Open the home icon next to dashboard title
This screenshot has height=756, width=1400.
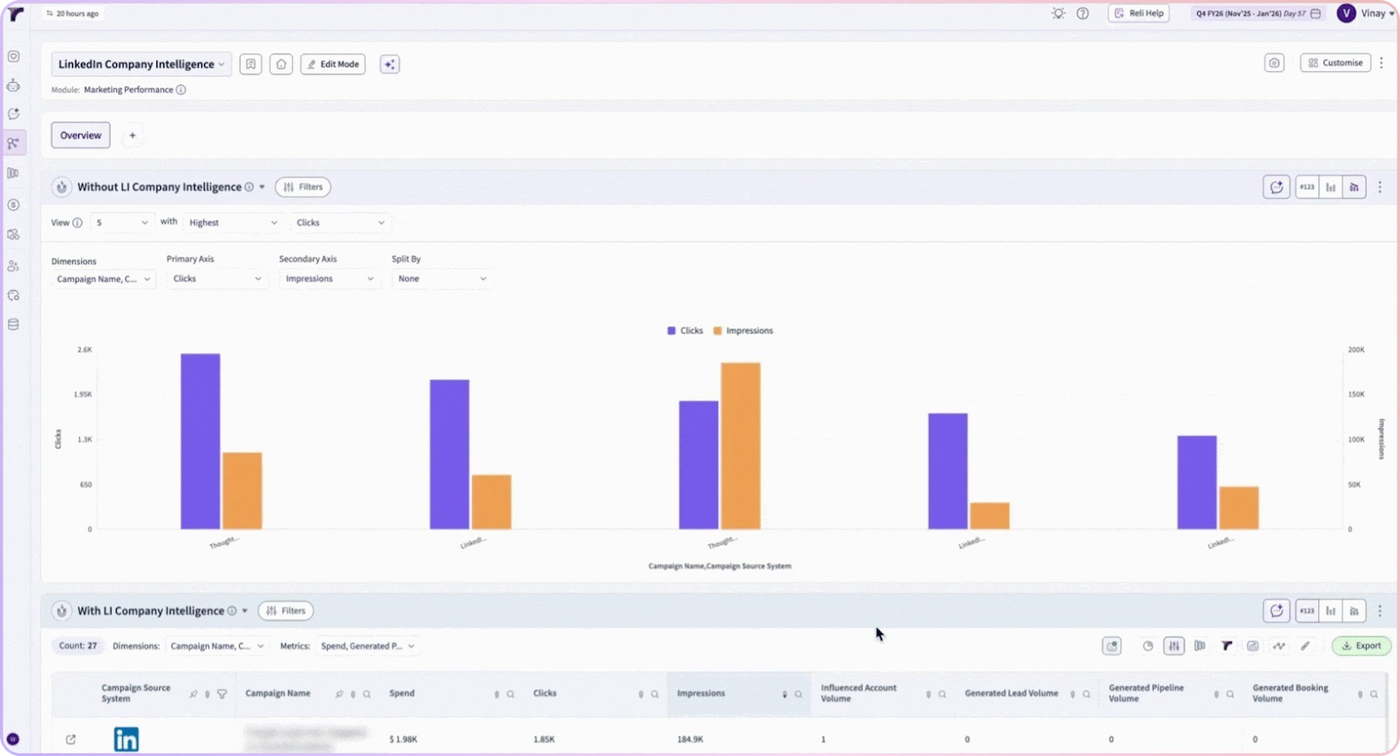[x=281, y=64]
